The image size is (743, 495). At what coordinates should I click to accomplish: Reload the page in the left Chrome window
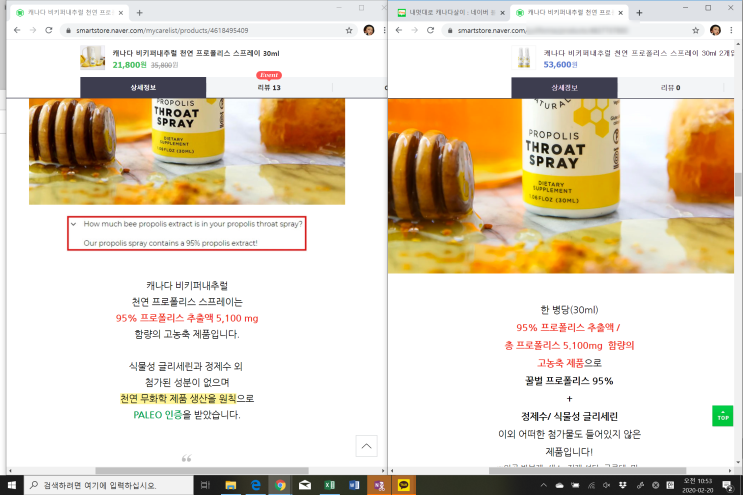[x=48, y=30]
